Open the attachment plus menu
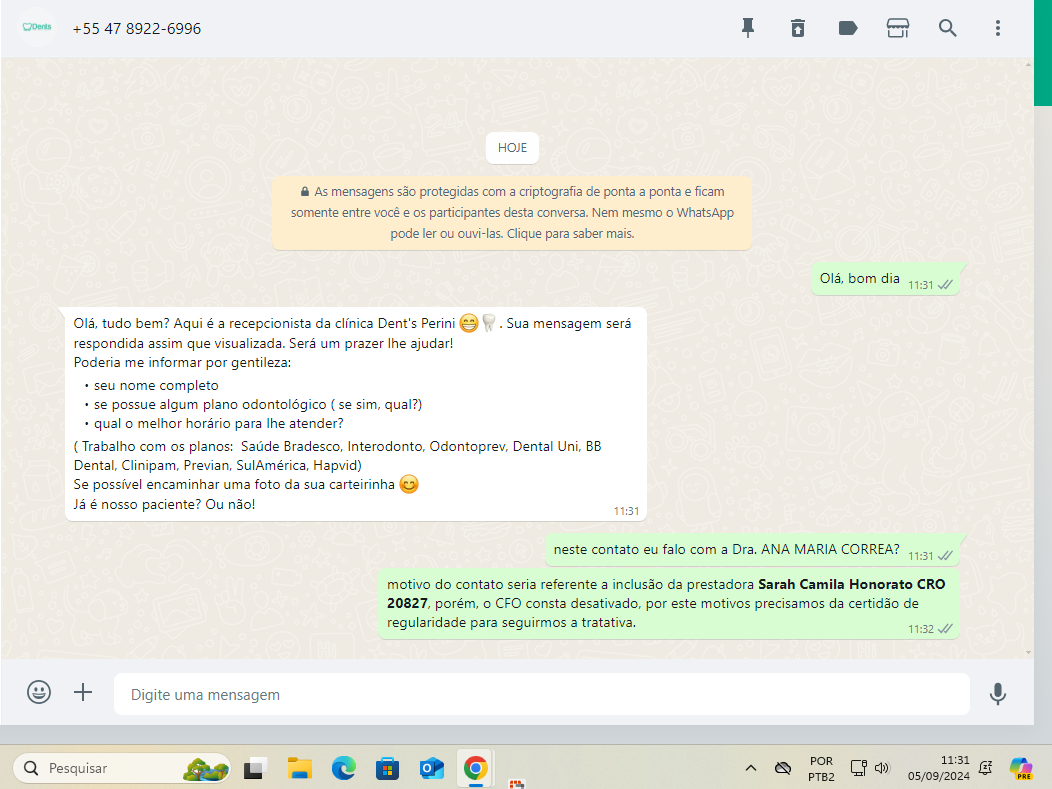Image resolution: width=1052 pixels, height=789 pixels. [x=83, y=692]
